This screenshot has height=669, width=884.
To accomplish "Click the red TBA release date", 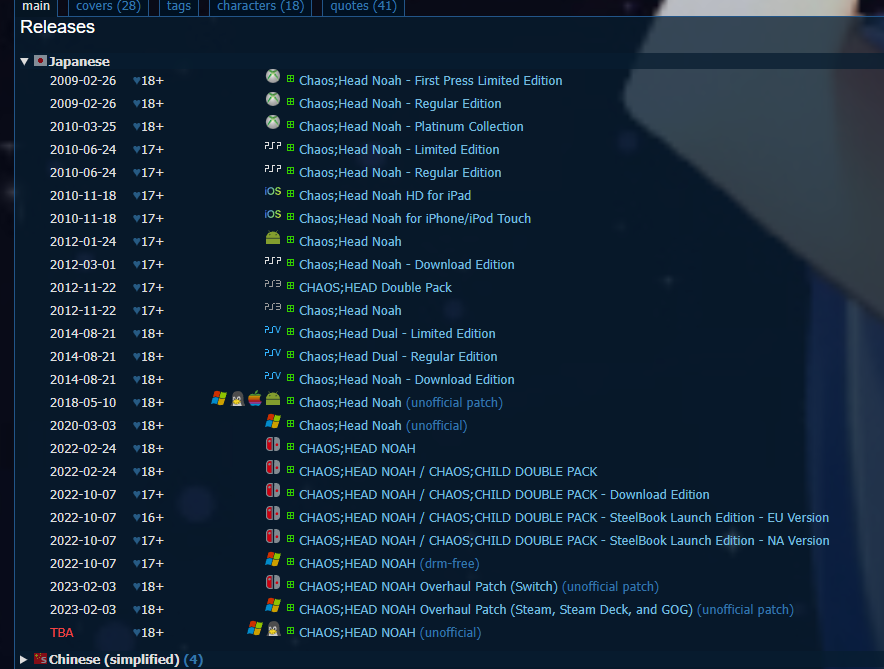I will coord(61,633).
